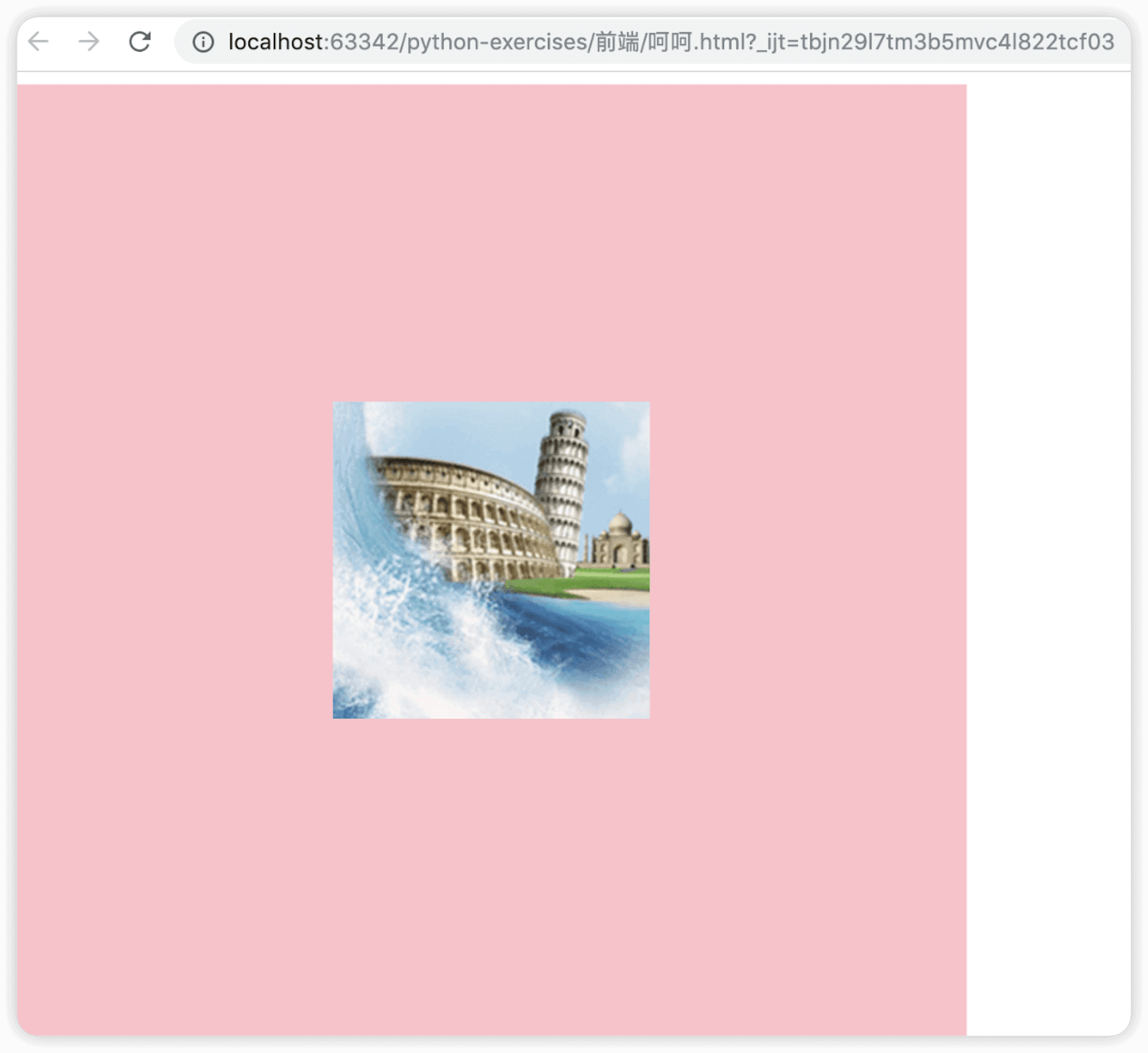The image size is (1148, 1053).
Task: Open the site information icon
Action: [203, 42]
